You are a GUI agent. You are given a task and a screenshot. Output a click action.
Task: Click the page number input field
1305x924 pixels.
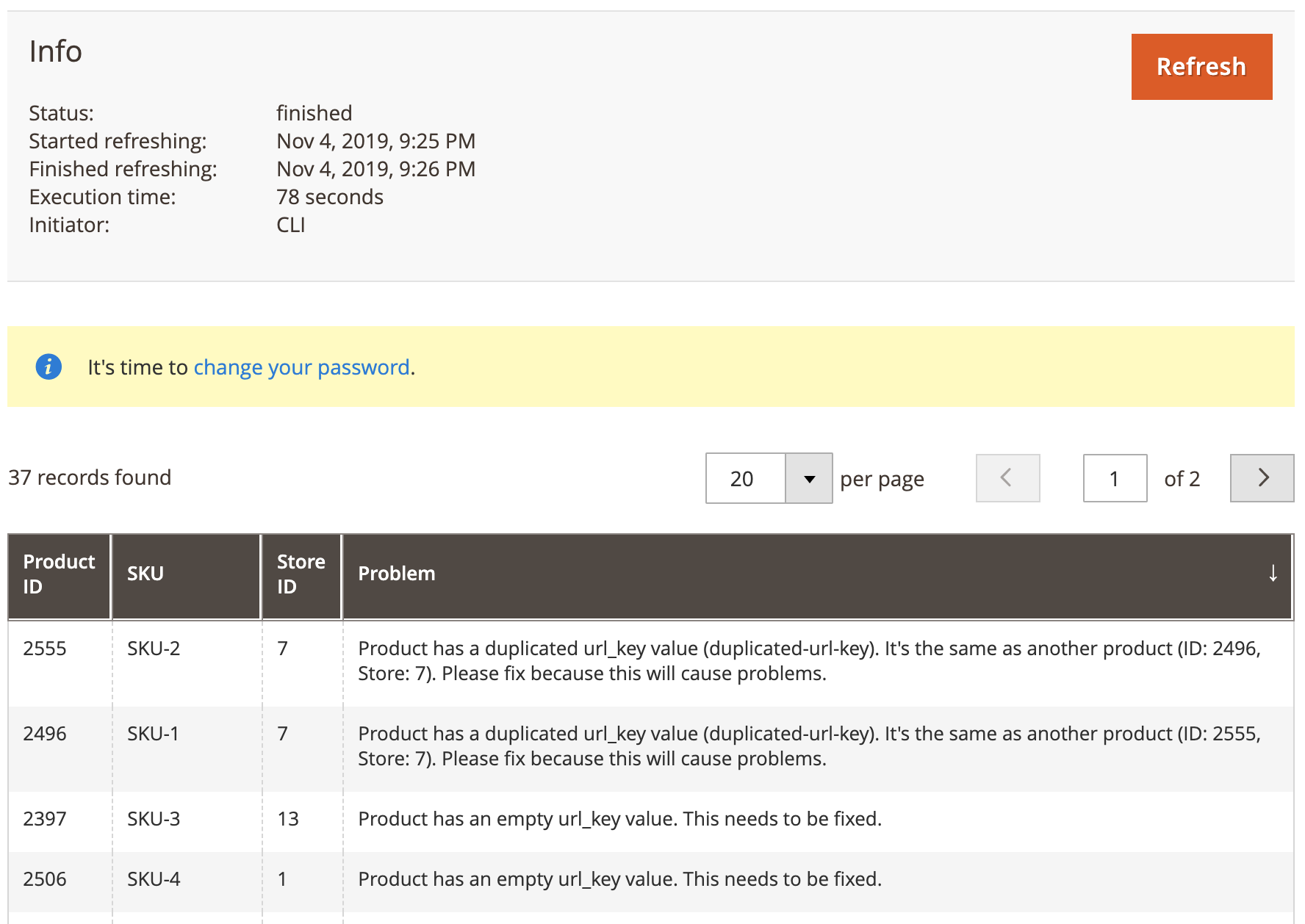(x=1115, y=478)
